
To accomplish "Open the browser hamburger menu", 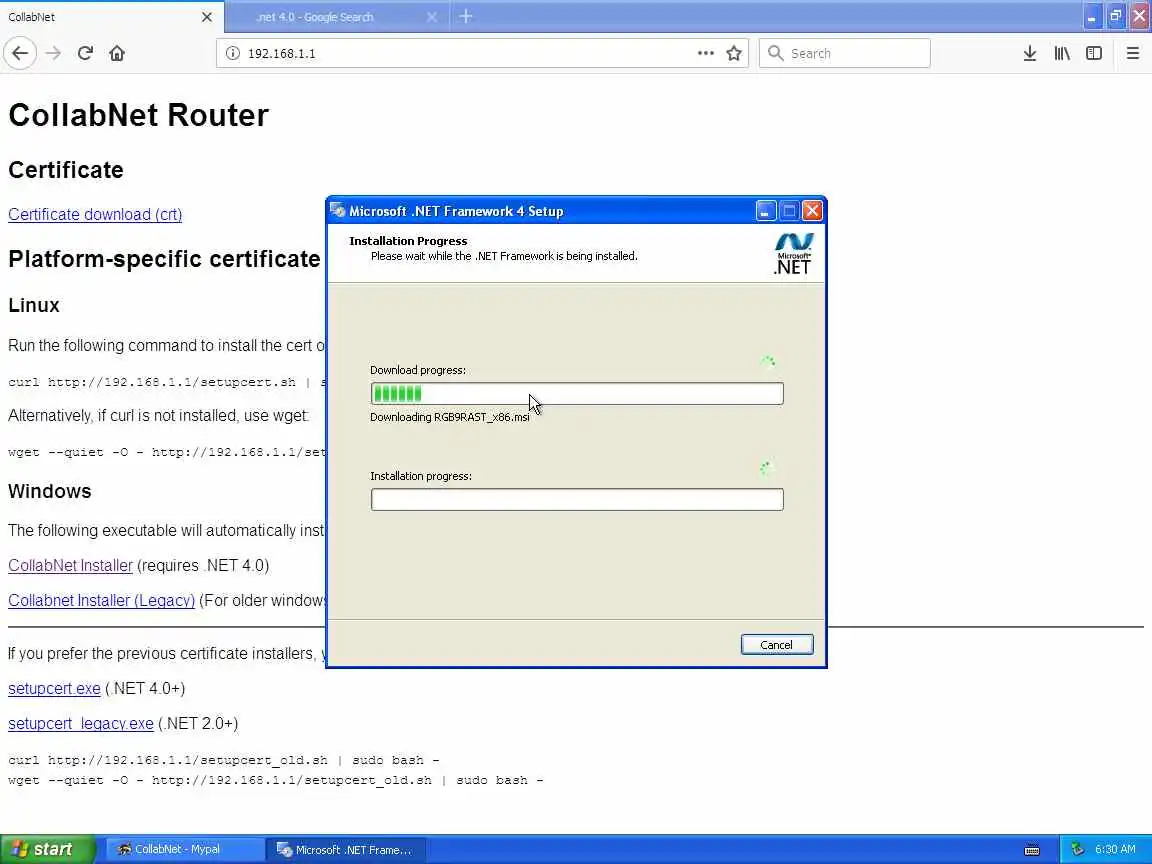I will (x=1132, y=53).
